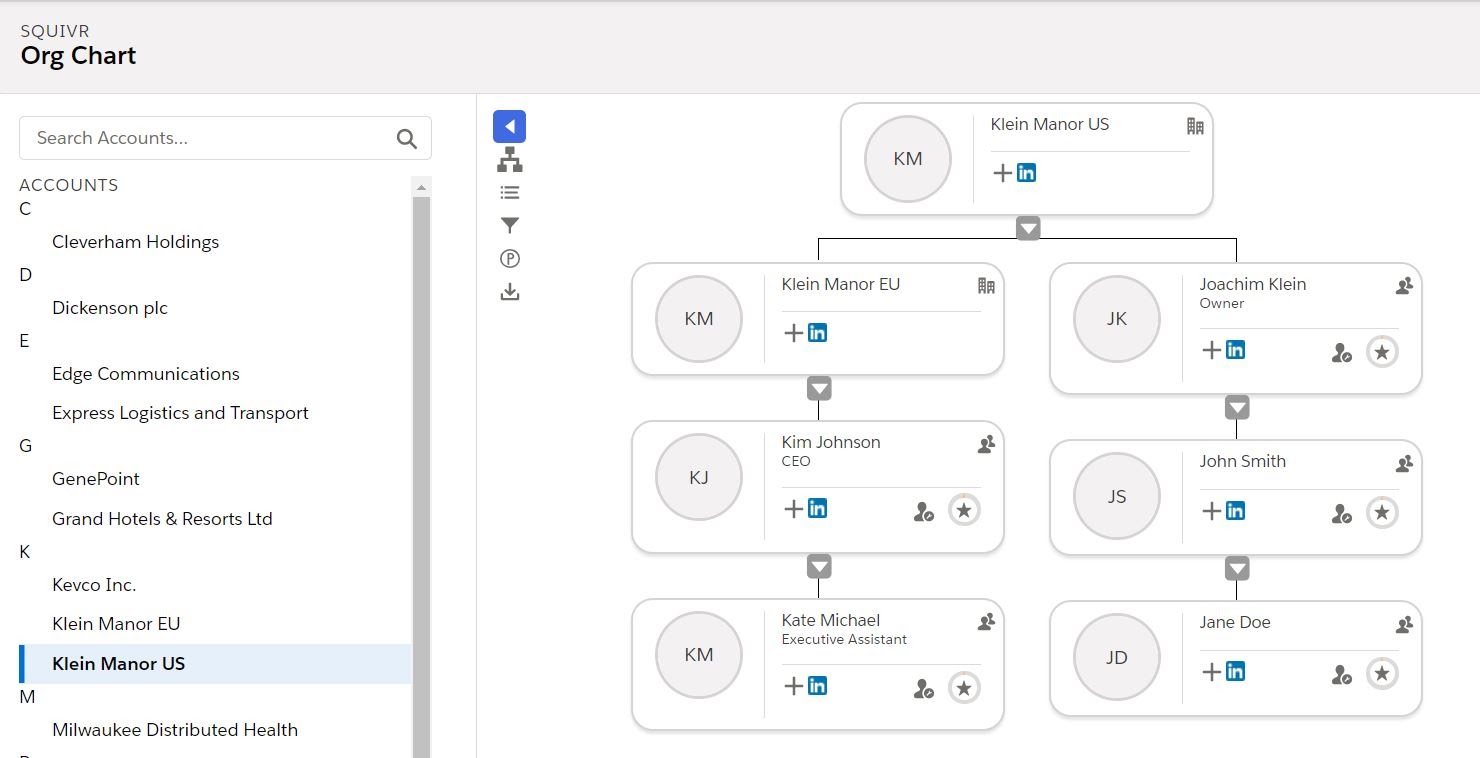The image size is (1480, 758).
Task: Click person-edit icon on Joachim Klein card
Action: [1342, 352]
